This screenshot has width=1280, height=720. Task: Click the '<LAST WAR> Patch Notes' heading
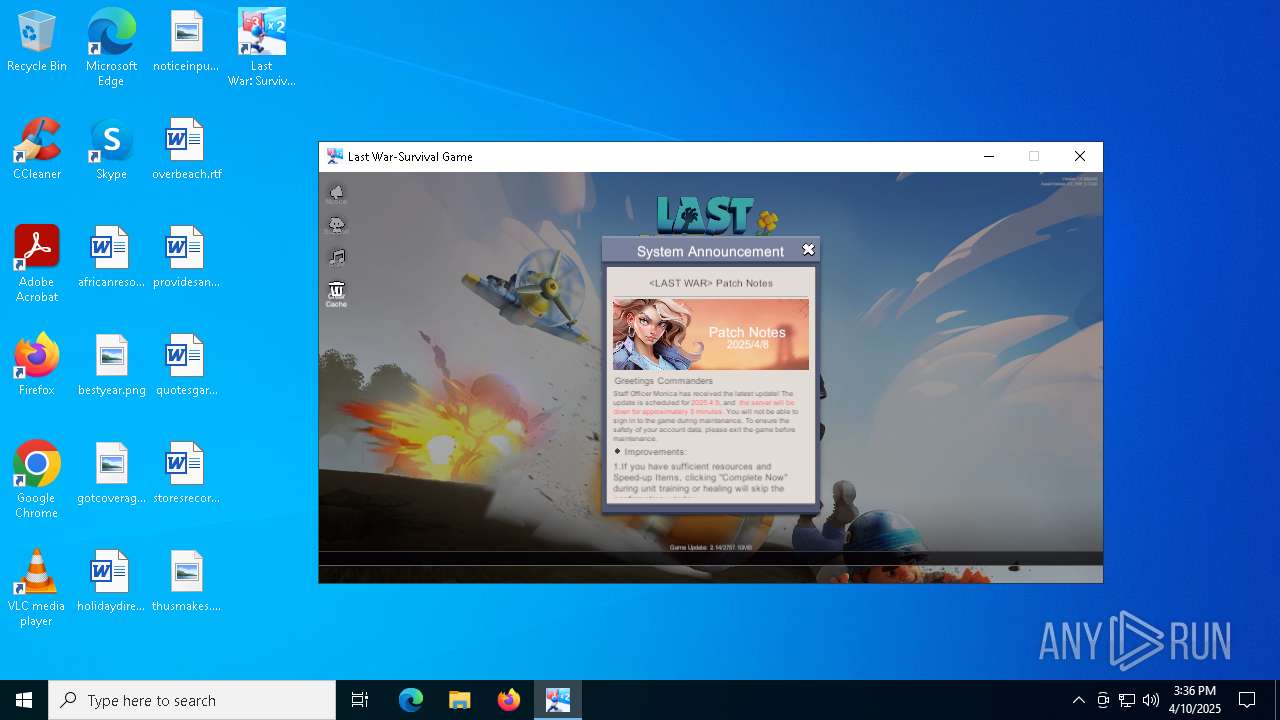point(711,283)
